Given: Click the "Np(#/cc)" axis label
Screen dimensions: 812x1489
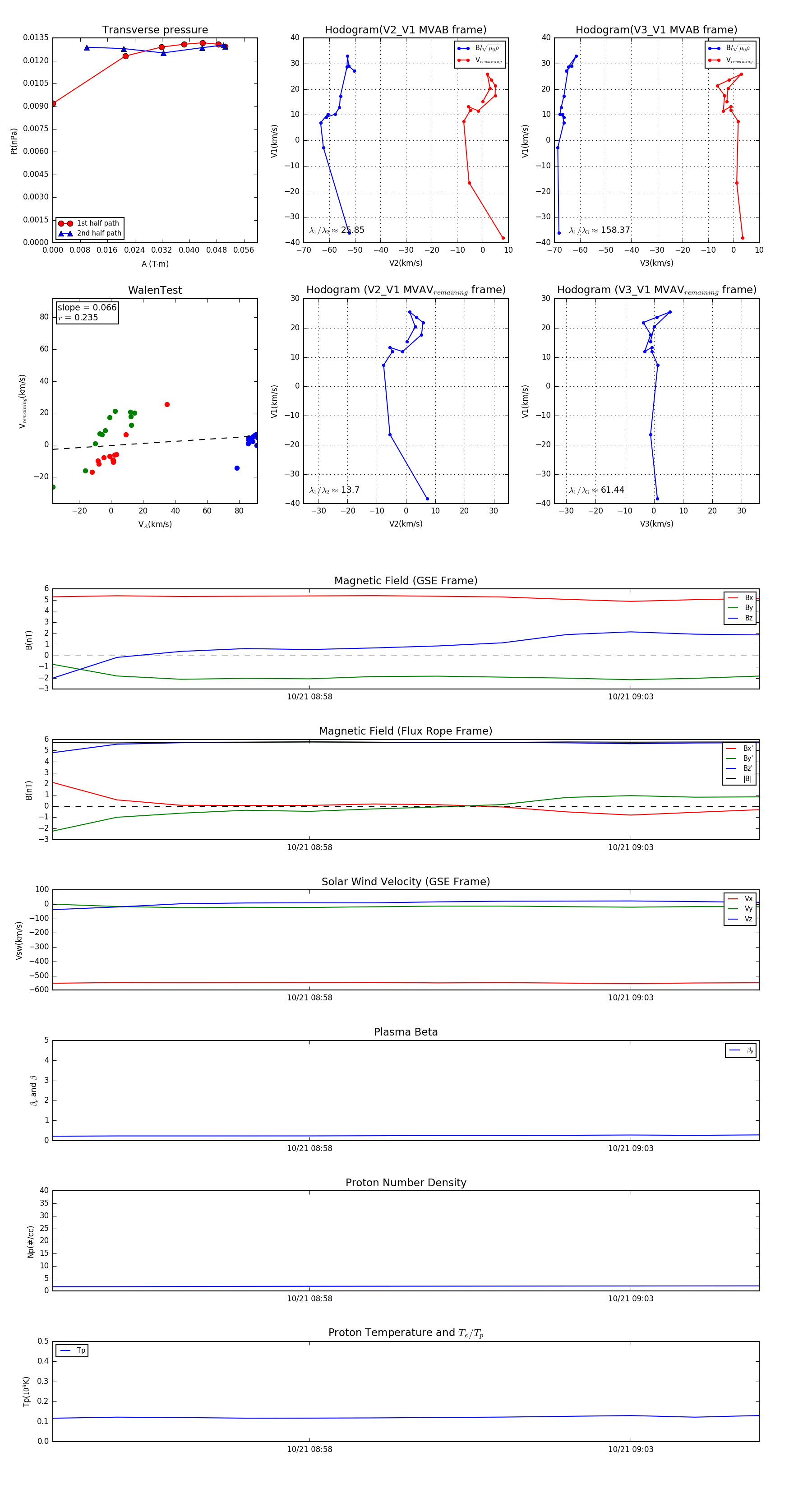Looking at the screenshot, I should coord(31,1241).
